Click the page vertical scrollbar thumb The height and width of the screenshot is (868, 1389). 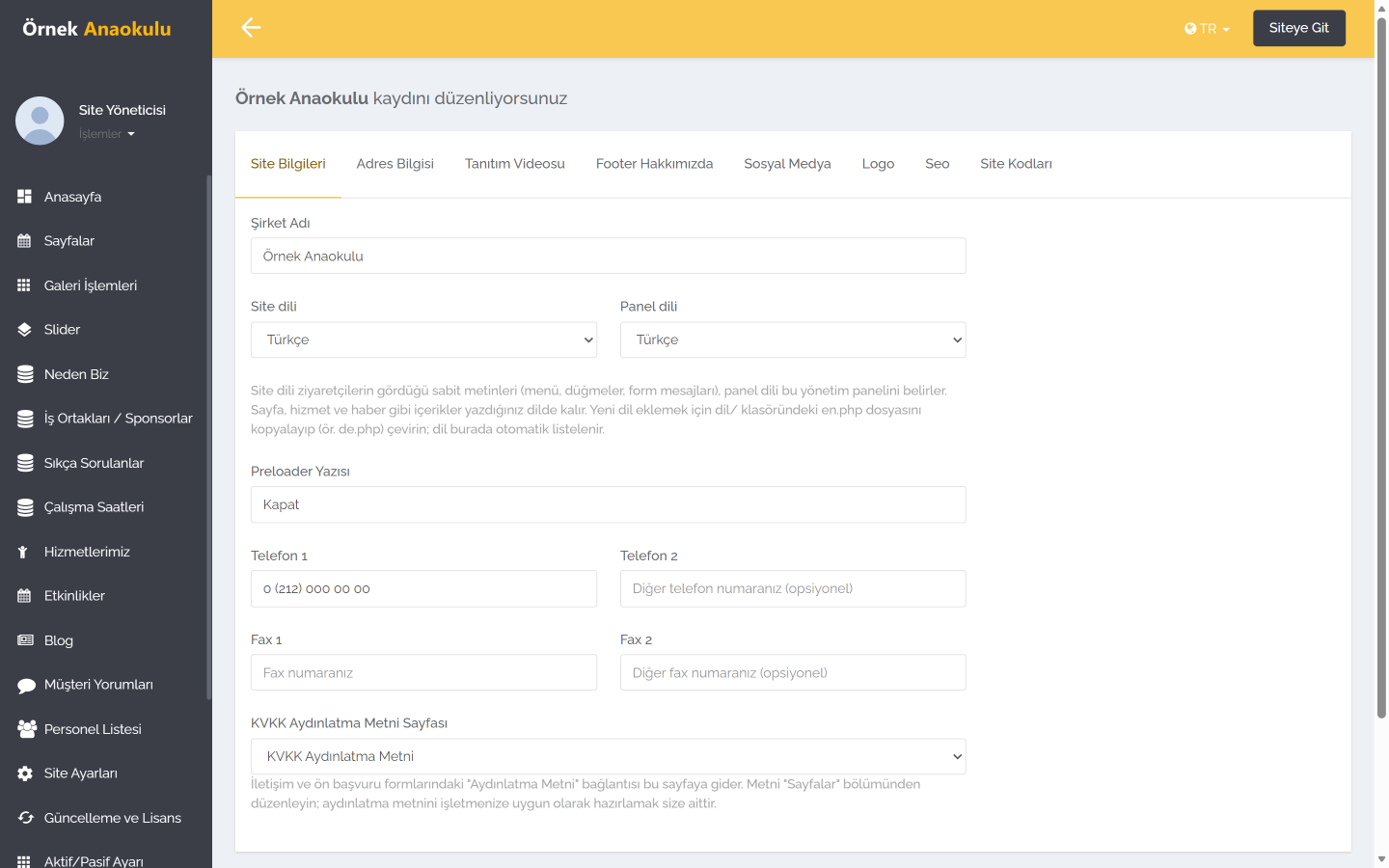(x=1381, y=366)
